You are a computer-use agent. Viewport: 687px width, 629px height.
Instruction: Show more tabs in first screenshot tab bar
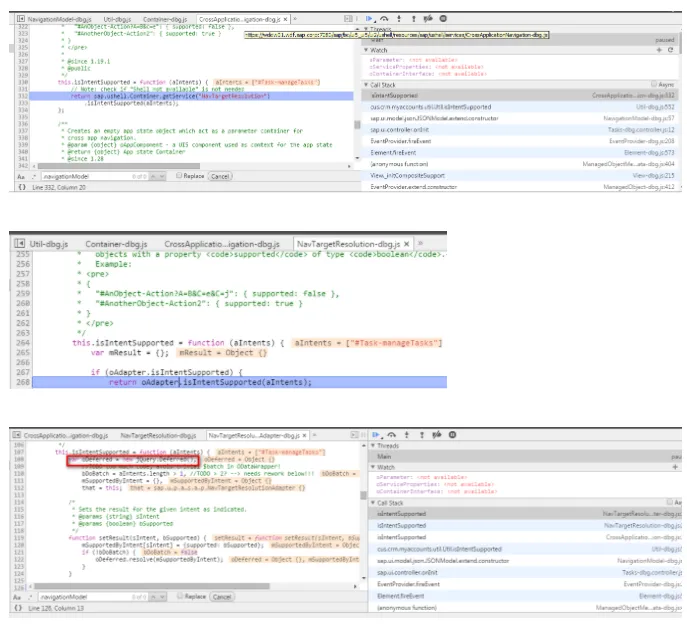pos(295,19)
